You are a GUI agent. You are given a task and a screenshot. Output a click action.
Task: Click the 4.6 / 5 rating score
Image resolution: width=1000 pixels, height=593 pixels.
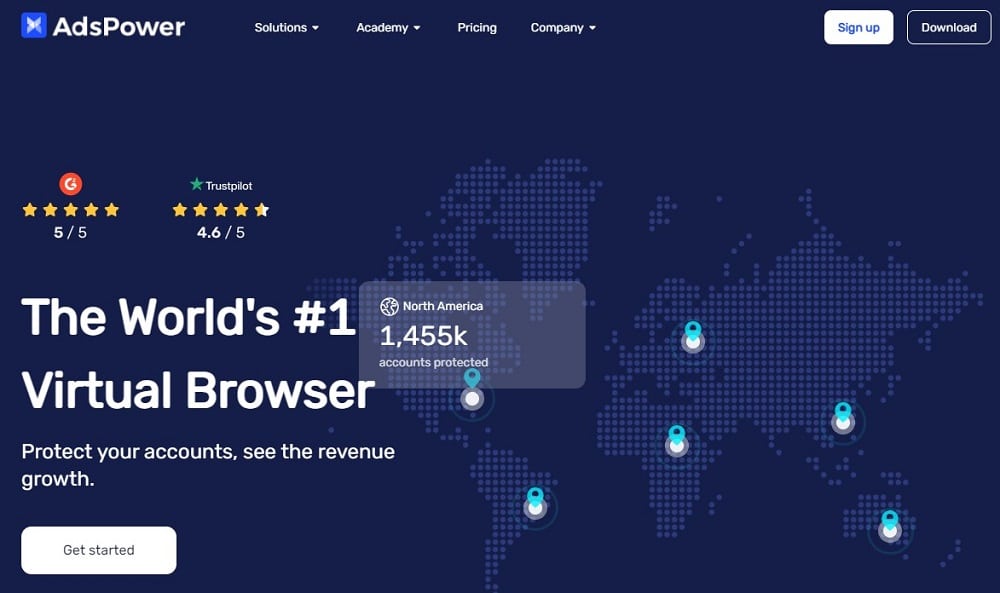[221, 233]
